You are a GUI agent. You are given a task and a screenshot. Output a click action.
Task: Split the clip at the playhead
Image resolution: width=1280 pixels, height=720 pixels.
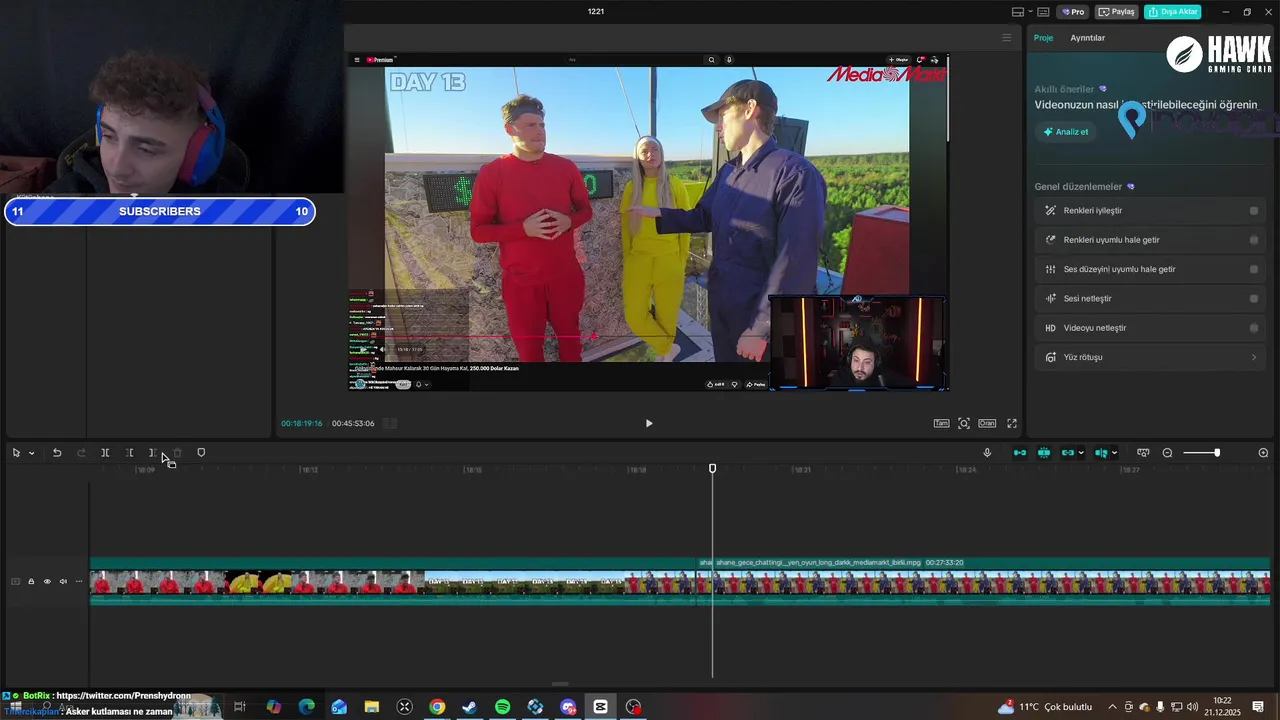point(105,453)
